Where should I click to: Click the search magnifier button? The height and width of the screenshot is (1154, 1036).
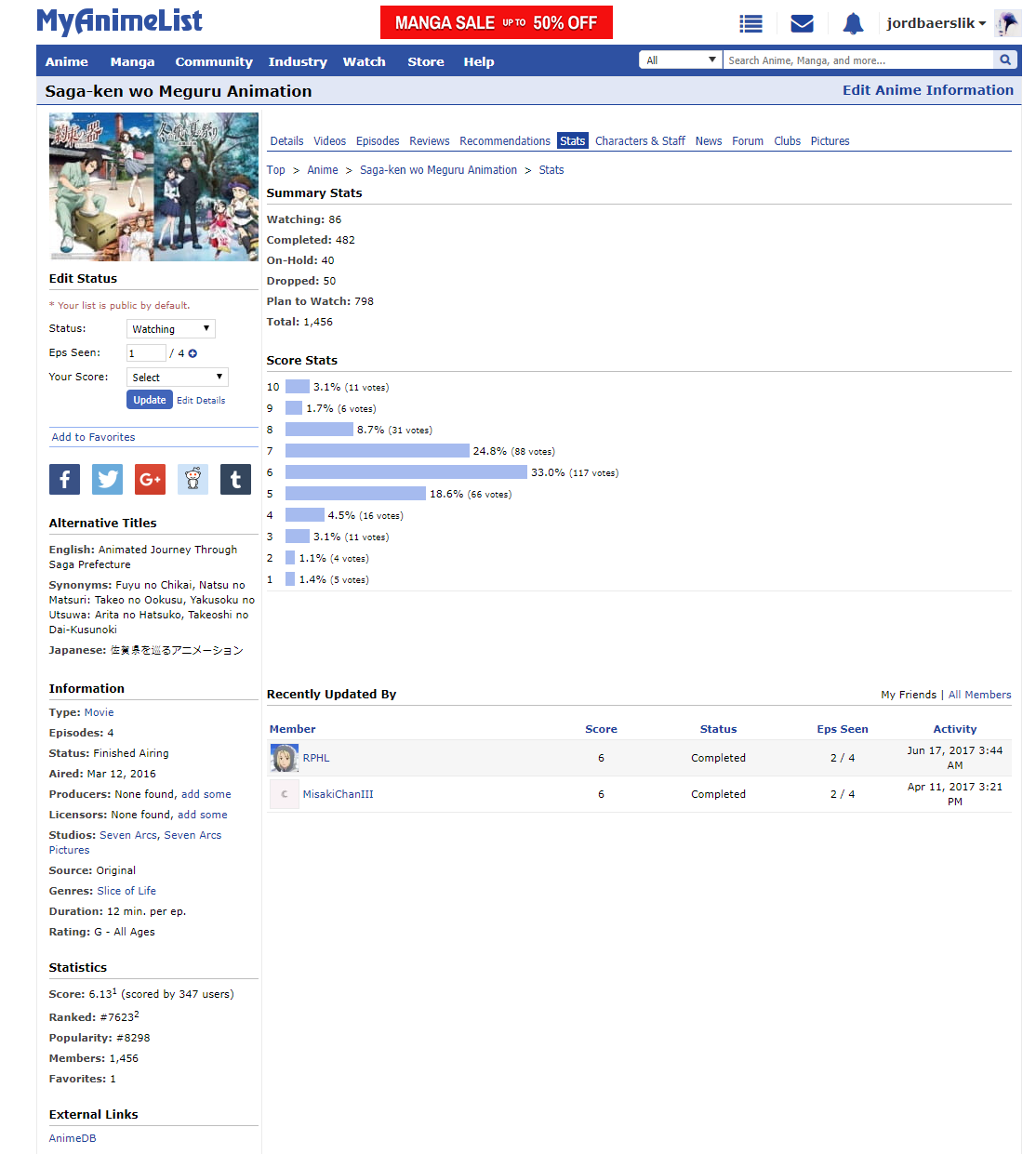(x=1004, y=60)
